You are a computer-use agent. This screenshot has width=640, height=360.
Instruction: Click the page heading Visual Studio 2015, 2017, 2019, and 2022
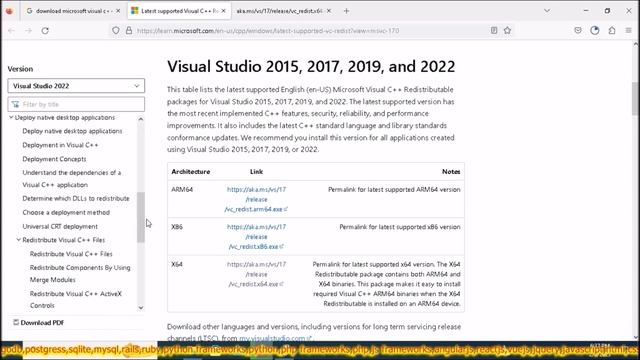pyautogui.click(x=311, y=66)
